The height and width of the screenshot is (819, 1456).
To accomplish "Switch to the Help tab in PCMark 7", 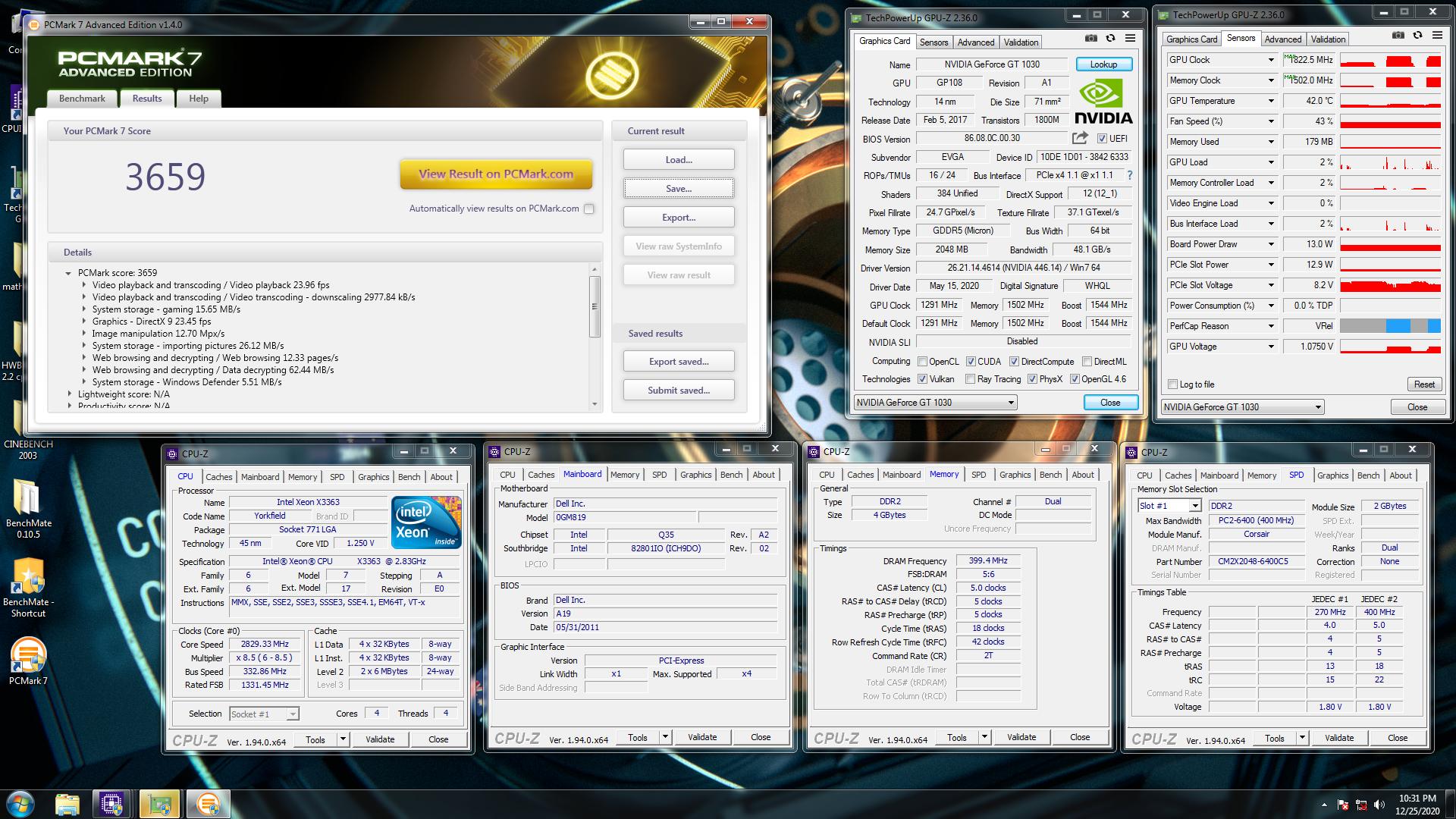I will coord(199,99).
